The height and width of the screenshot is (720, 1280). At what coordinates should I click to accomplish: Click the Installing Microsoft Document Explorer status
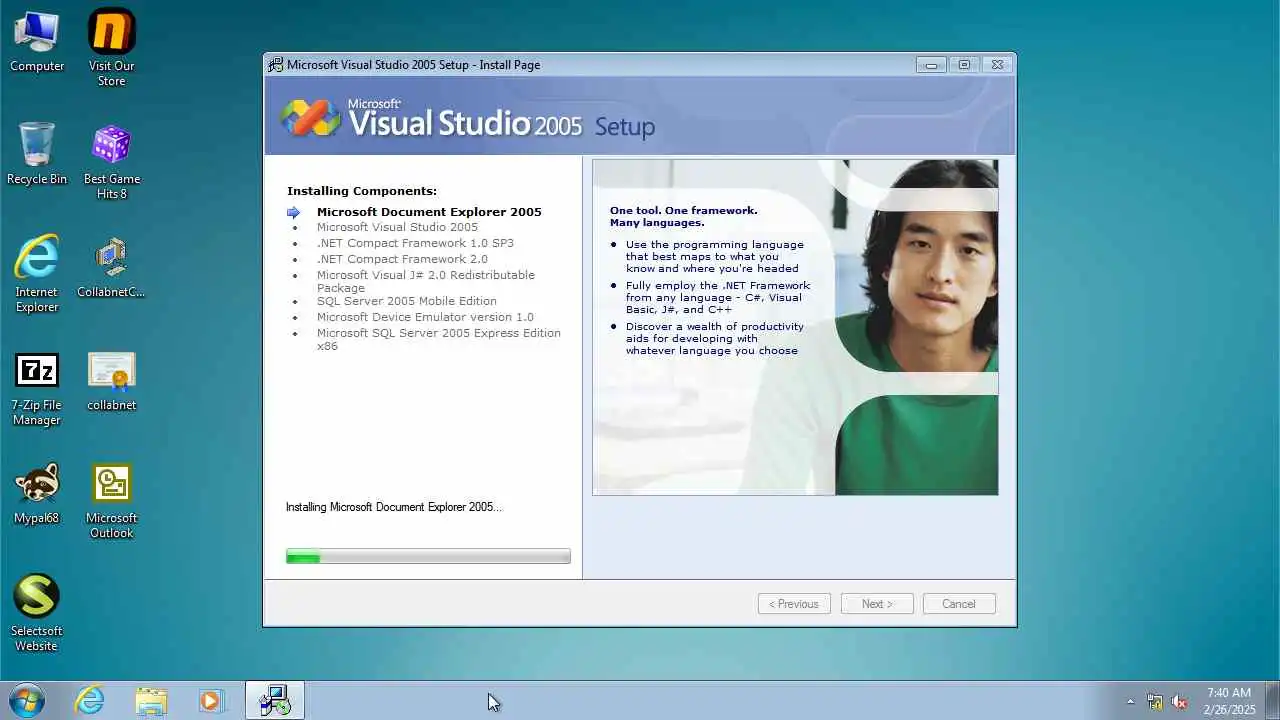(394, 507)
